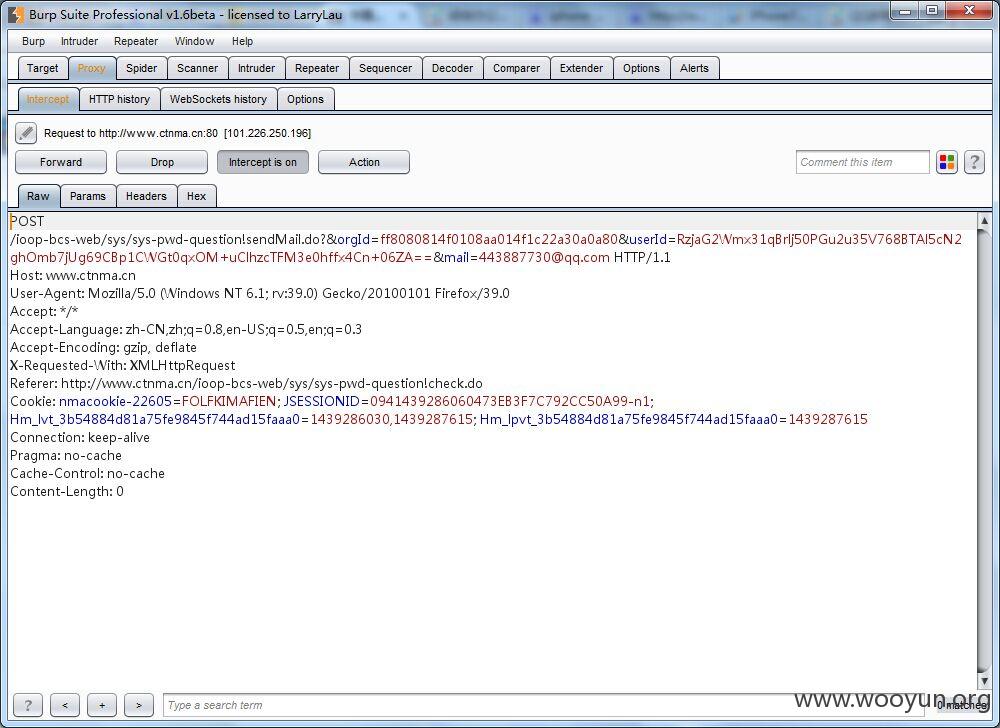Open the Repeater menu in menu bar
The image size is (1000, 728).
[x=136, y=41]
